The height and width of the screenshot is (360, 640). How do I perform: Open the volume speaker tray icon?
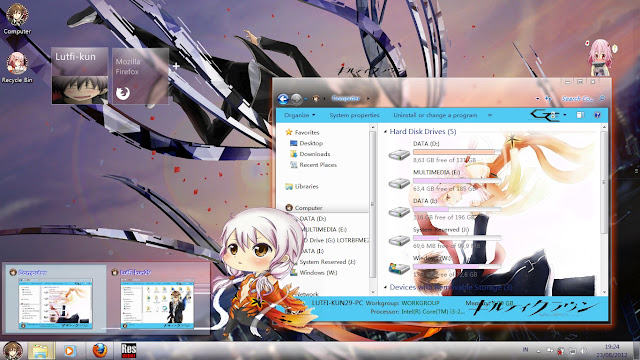[584, 351]
